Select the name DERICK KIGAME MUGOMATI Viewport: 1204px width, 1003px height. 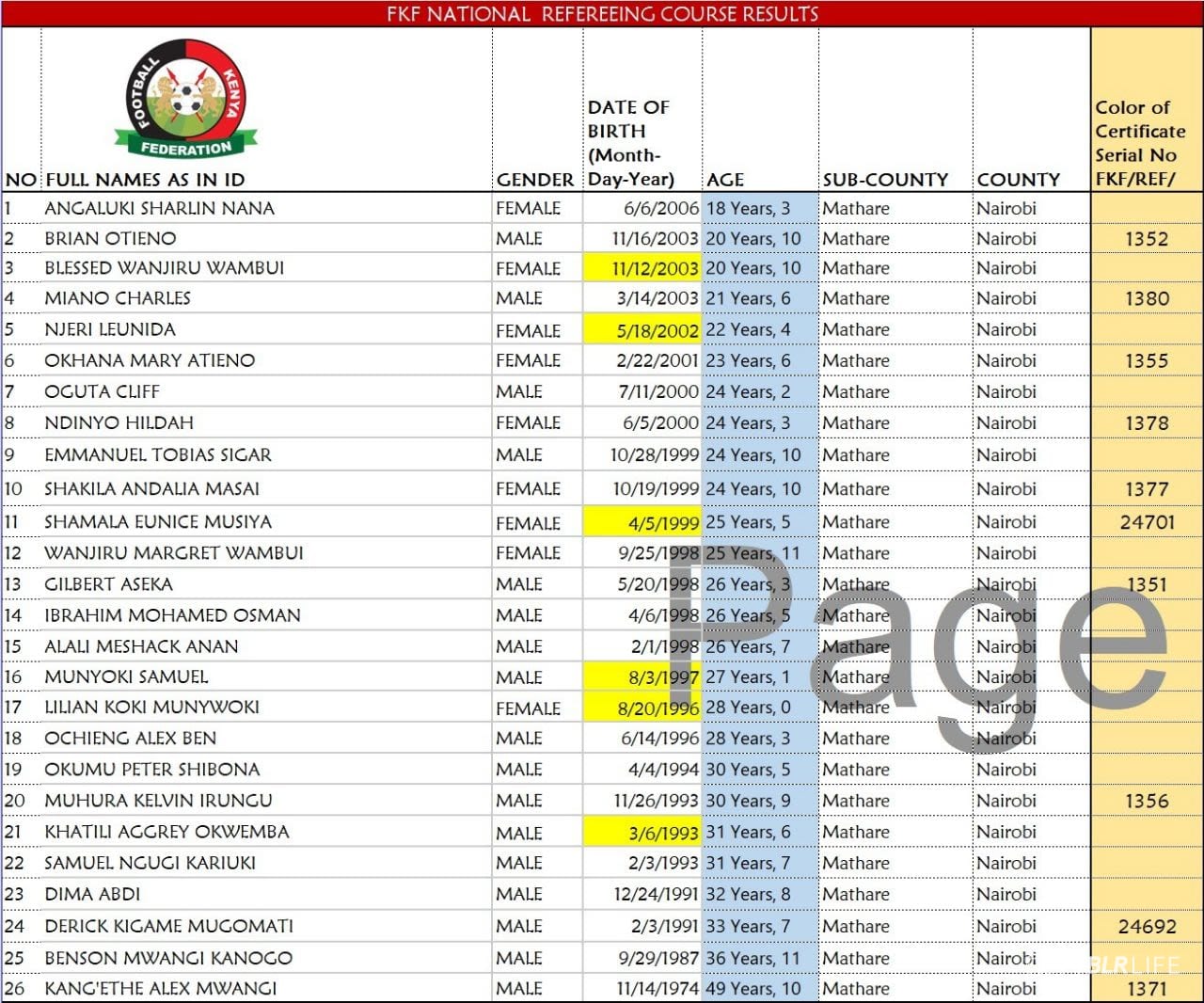[169, 926]
